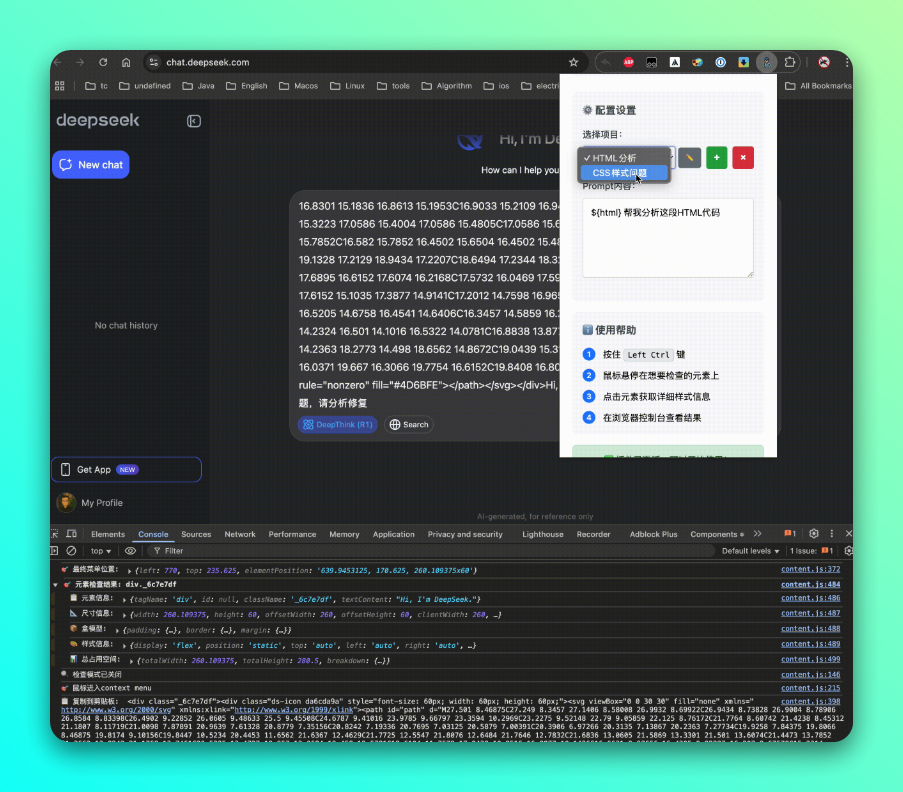
Task: Open the apps grid in bookmarks bar
Action: pyautogui.click(x=60, y=86)
